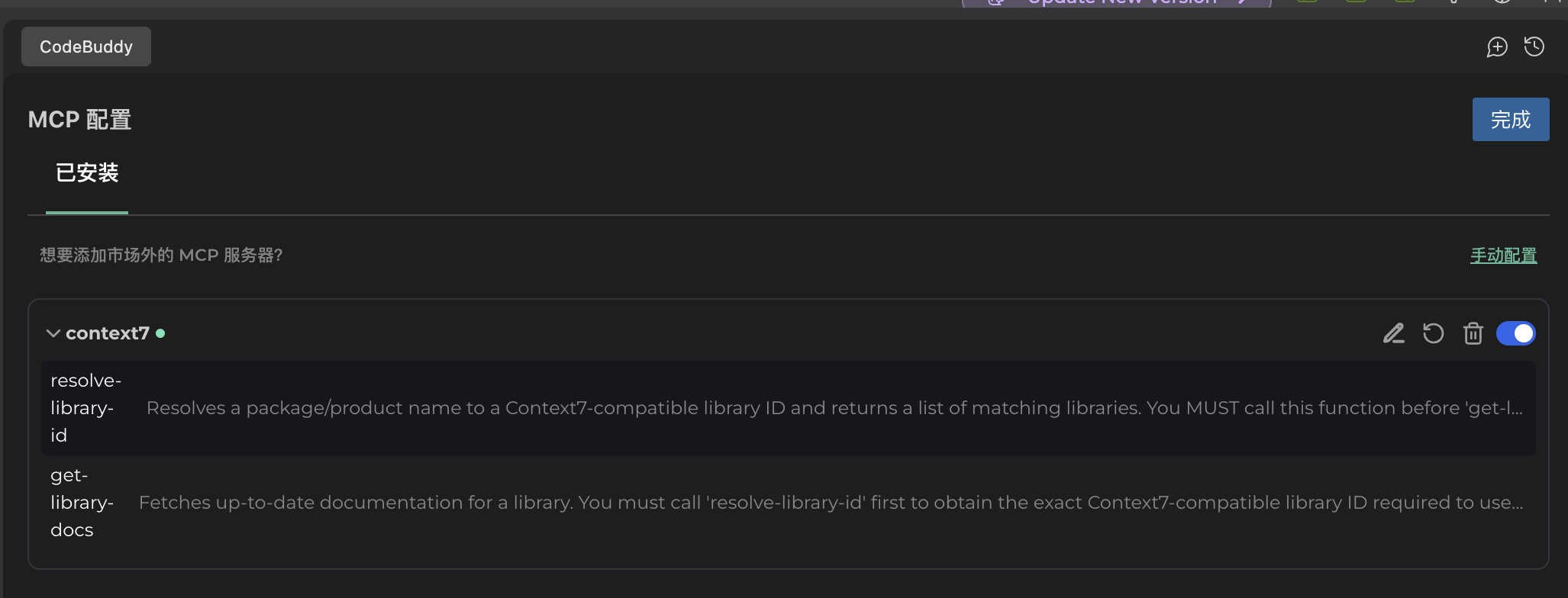Click the green status dot beside context7
Screen dimensions: 1568x598
click(x=161, y=333)
